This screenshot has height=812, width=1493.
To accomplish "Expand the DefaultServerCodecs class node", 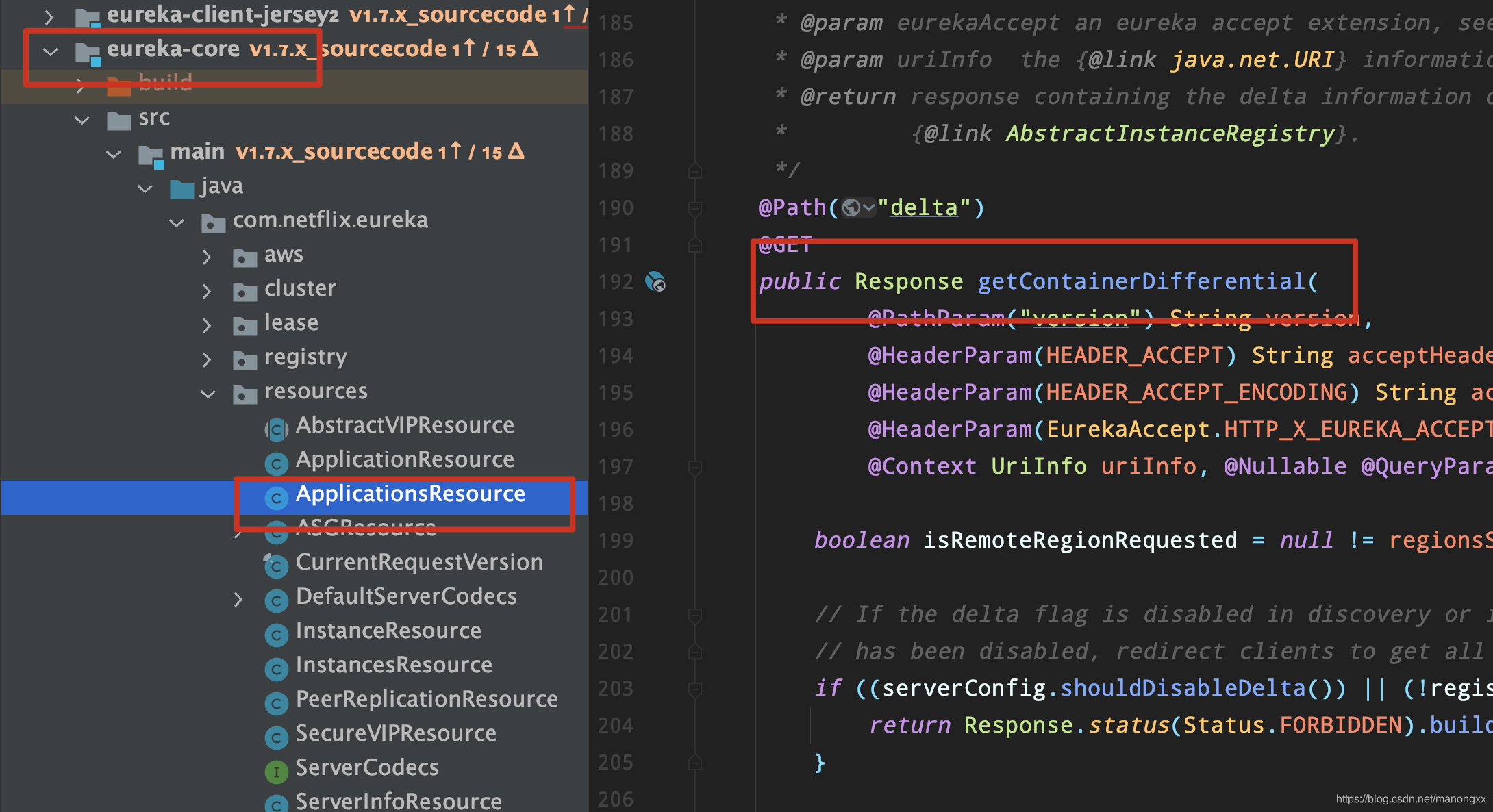I will coord(238,599).
